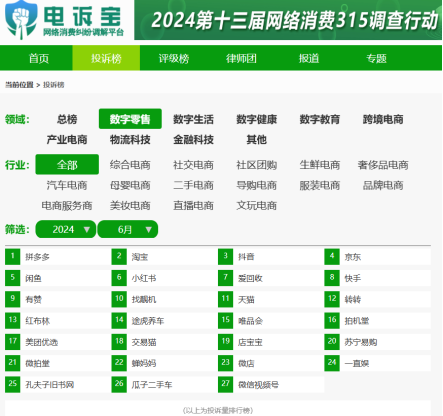The width and height of the screenshot is (443, 416).
Task: Open the 2024 year dropdown
Action: (x=66, y=229)
